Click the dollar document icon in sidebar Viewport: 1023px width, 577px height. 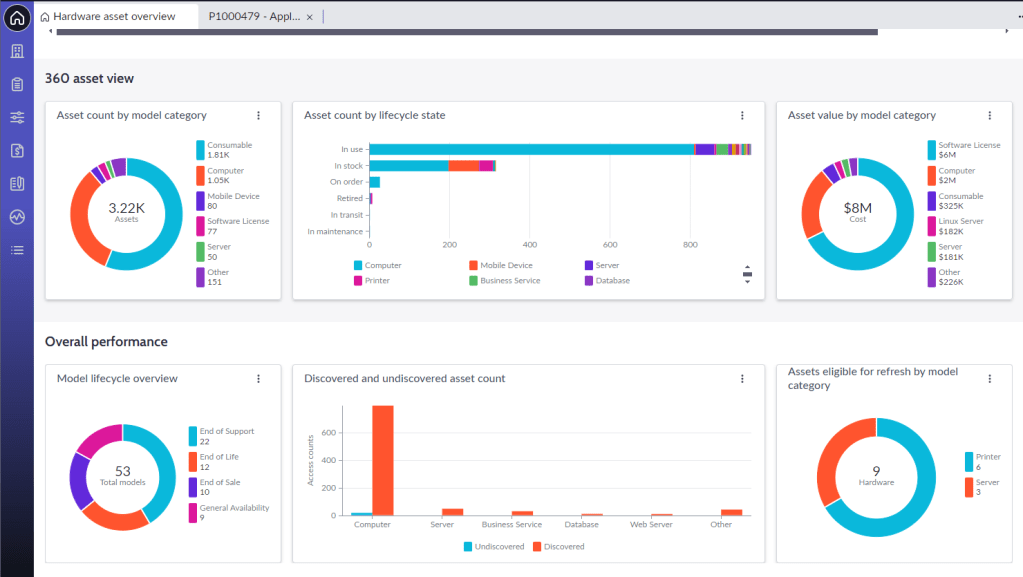point(17,150)
